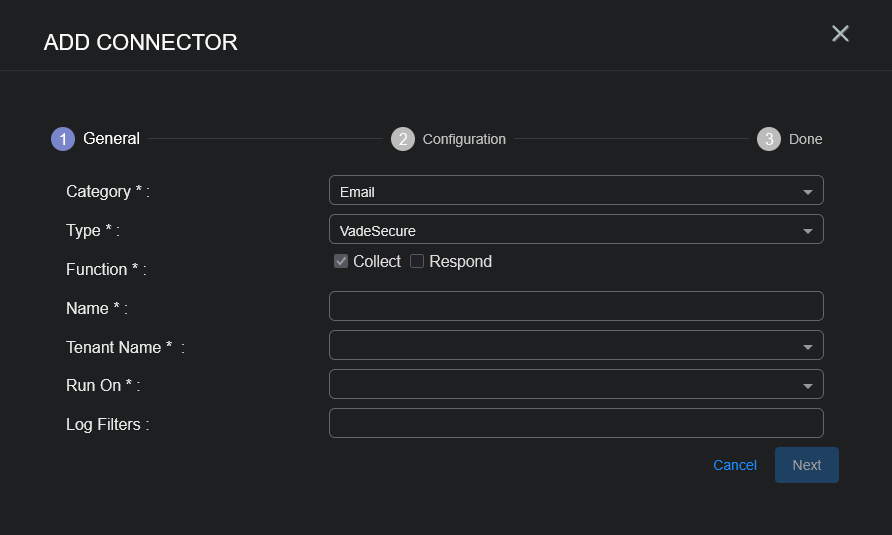Click the Type field's dropdown arrow
The height and width of the screenshot is (535, 892).
click(x=807, y=231)
